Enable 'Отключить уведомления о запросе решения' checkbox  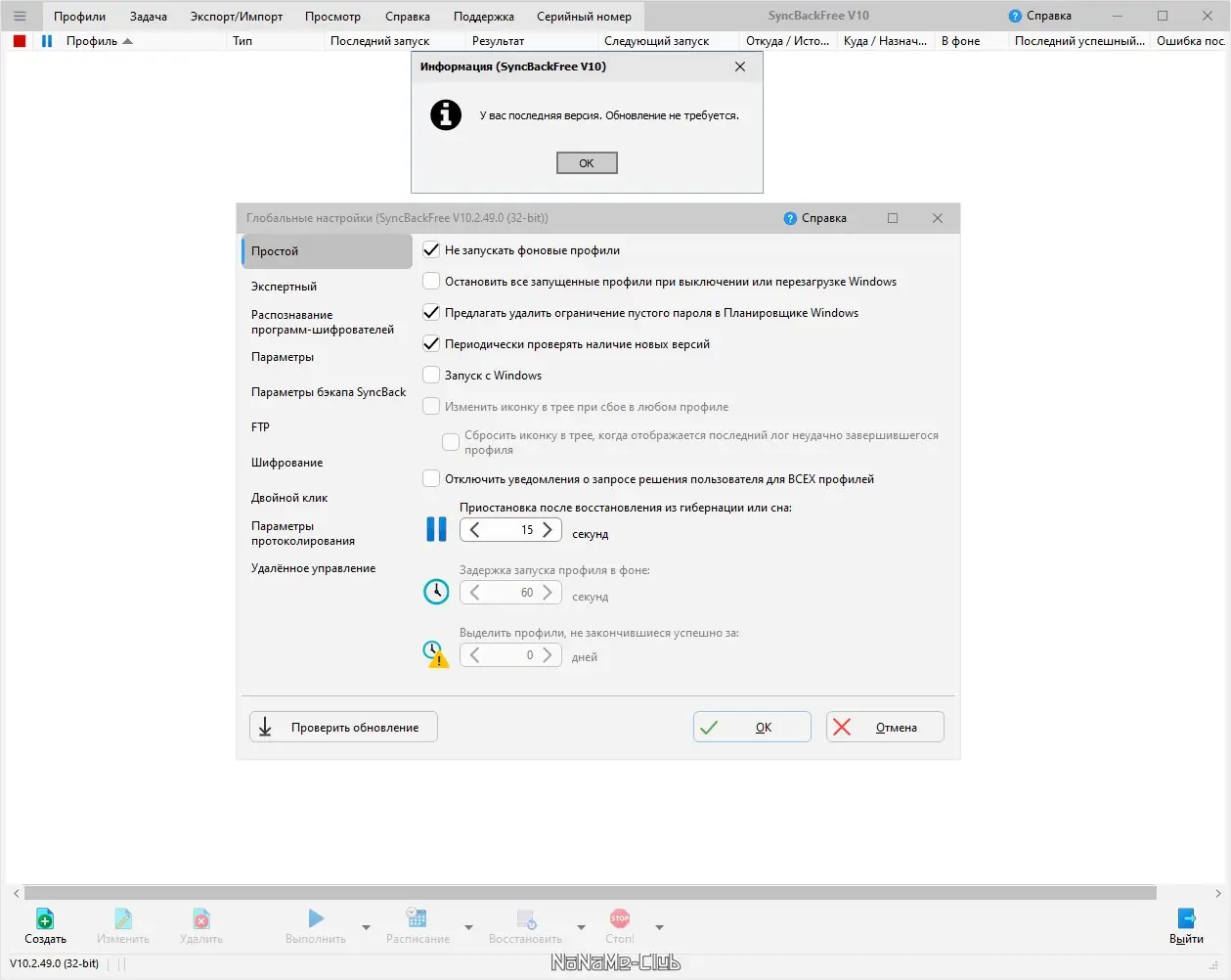(431, 479)
